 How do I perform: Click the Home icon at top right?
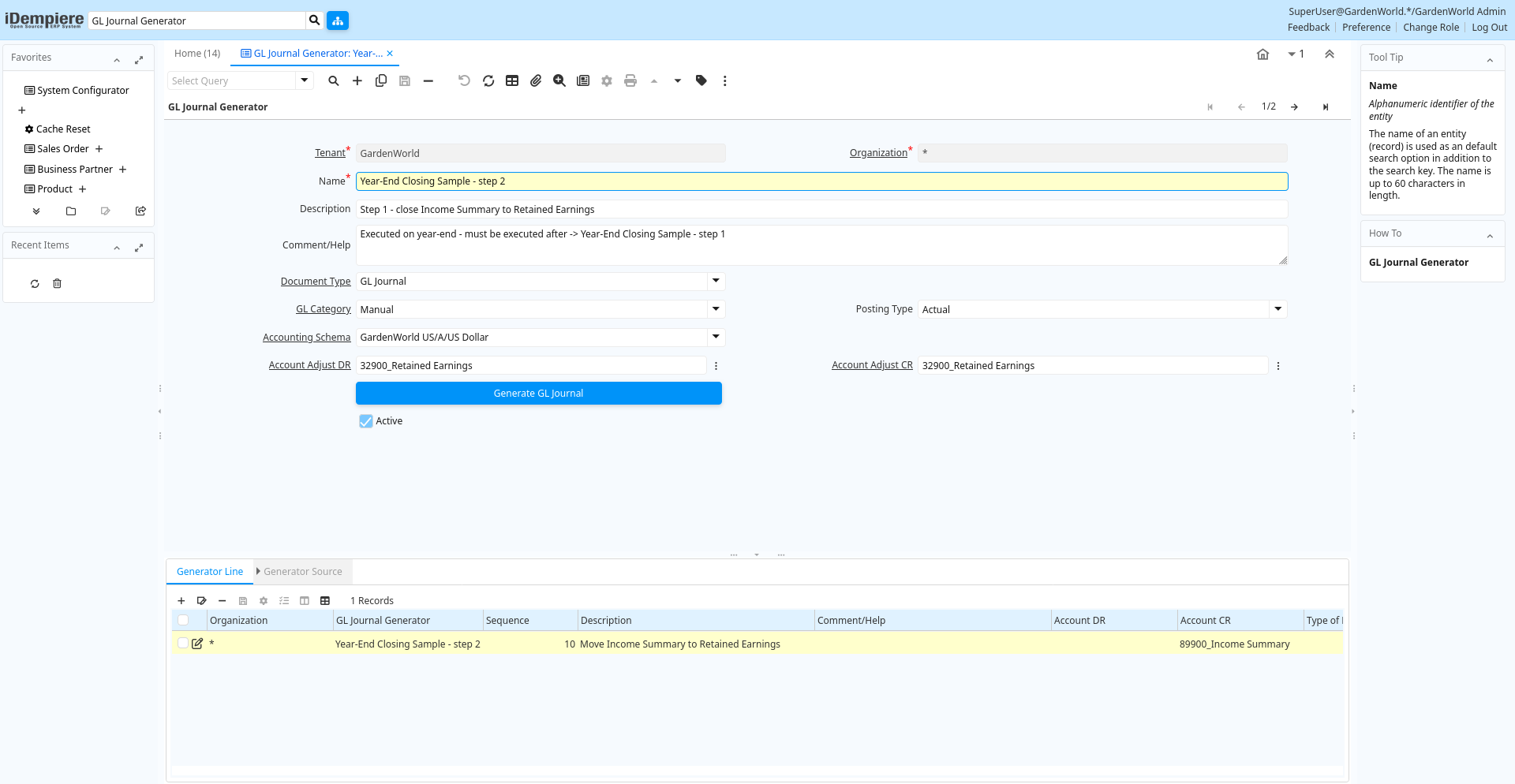[x=1262, y=54]
